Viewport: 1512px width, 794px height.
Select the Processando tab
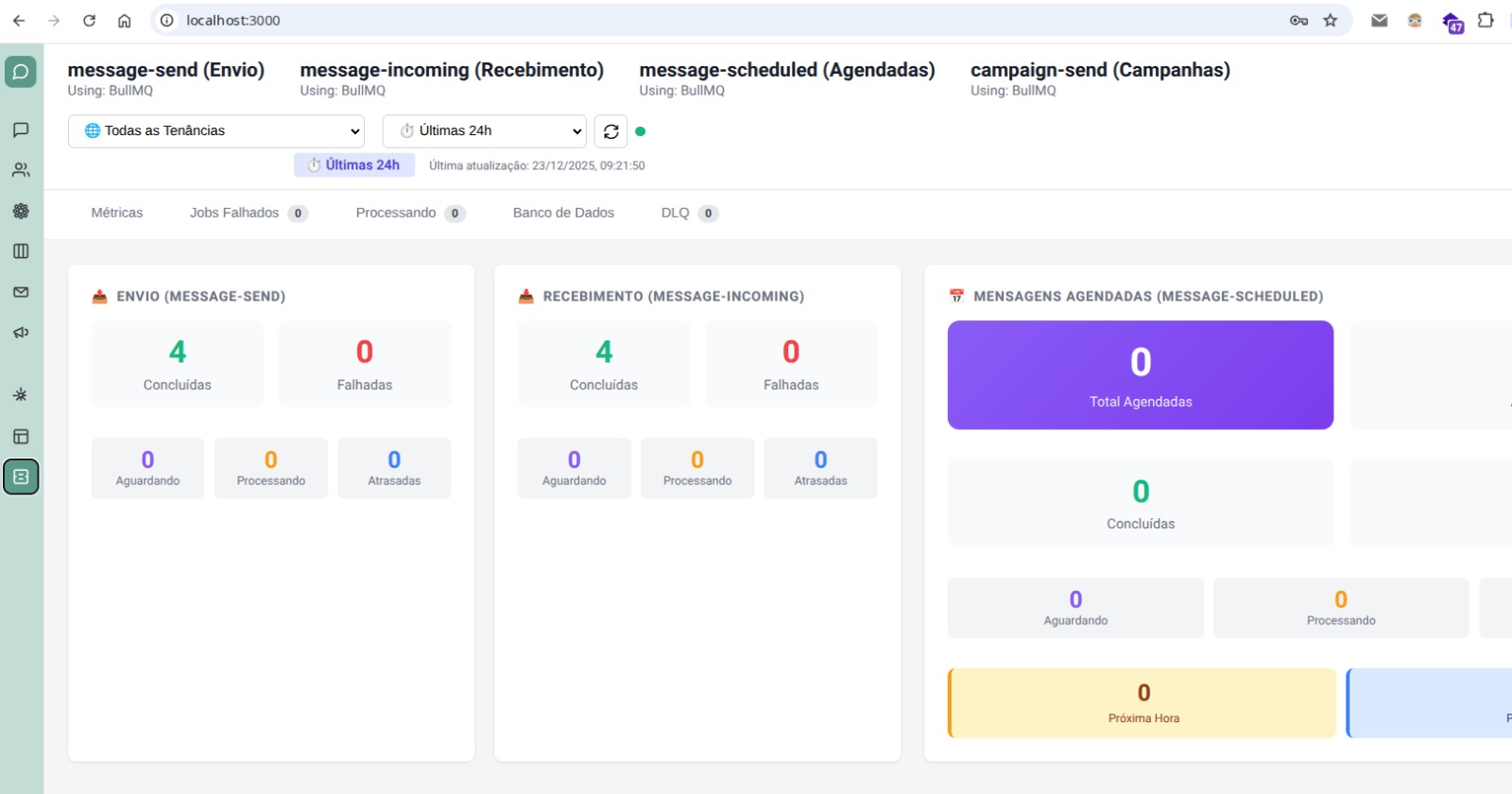(x=409, y=214)
